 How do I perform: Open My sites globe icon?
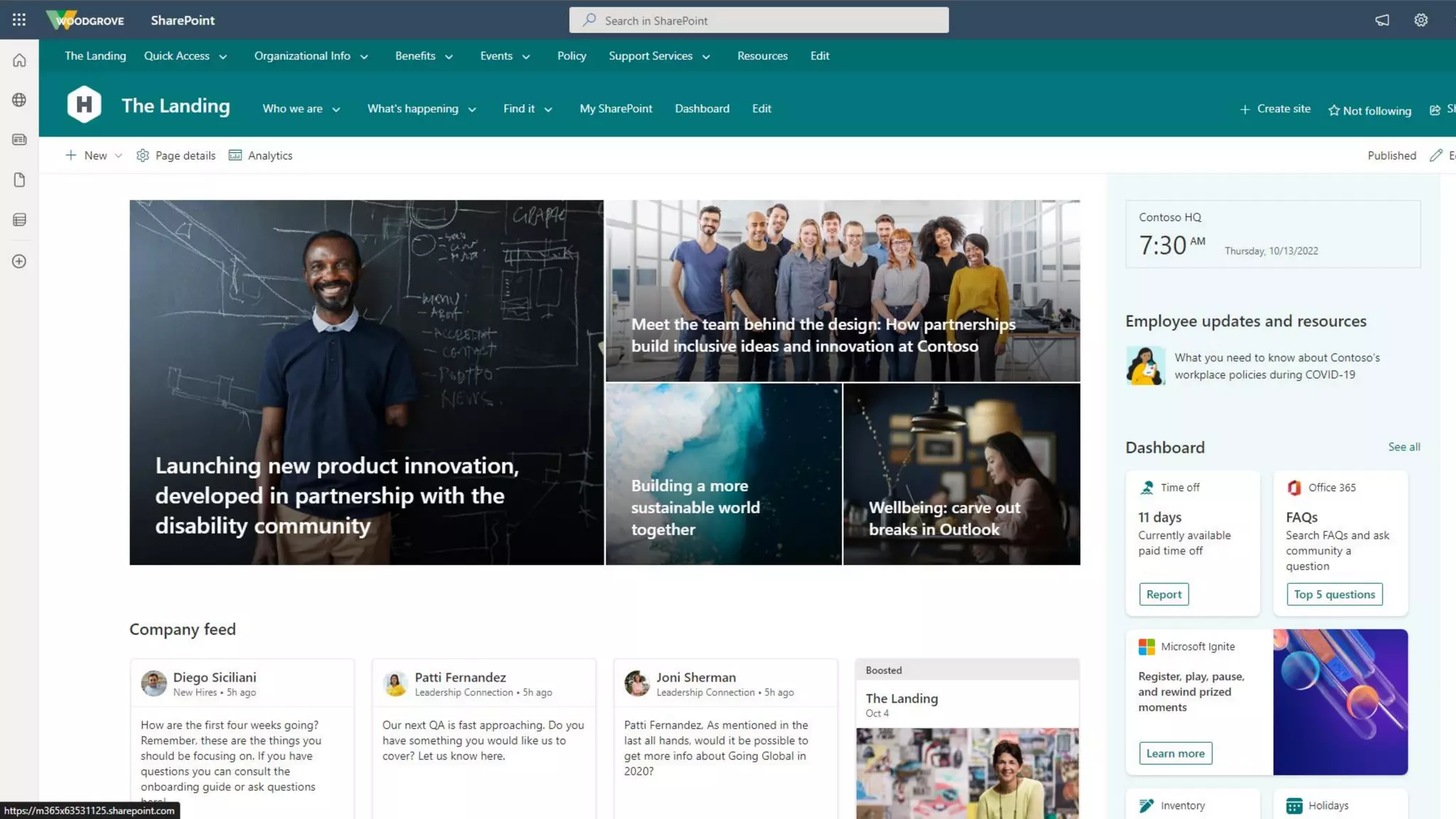click(19, 100)
